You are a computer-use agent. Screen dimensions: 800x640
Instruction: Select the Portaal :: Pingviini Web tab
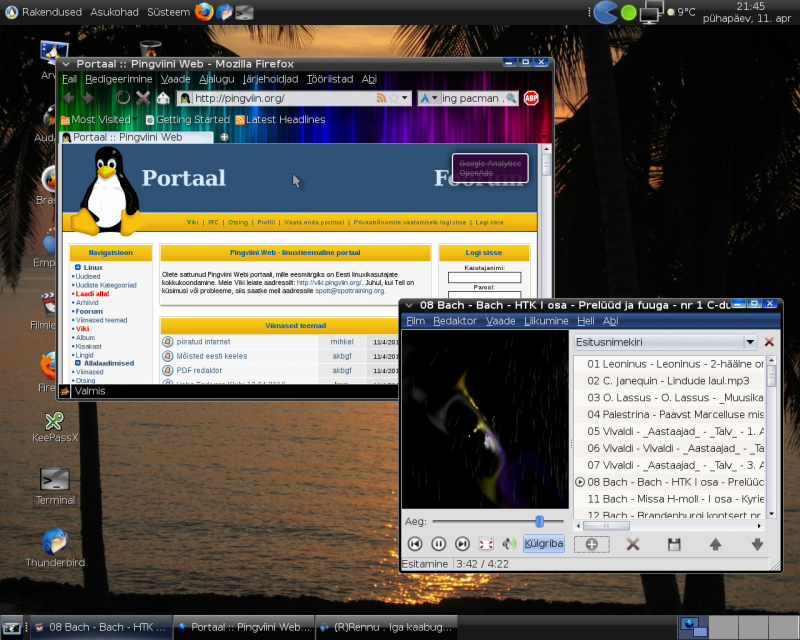[x=137, y=137]
